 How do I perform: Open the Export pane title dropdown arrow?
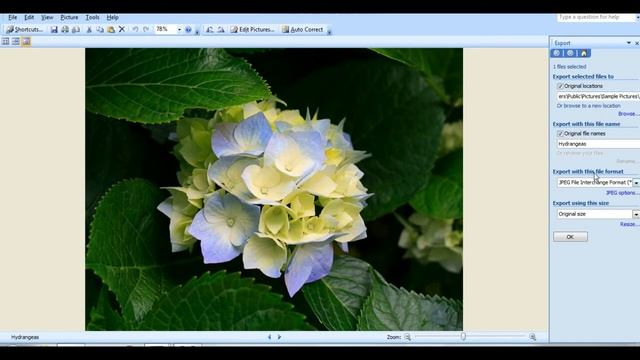tap(629, 43)
